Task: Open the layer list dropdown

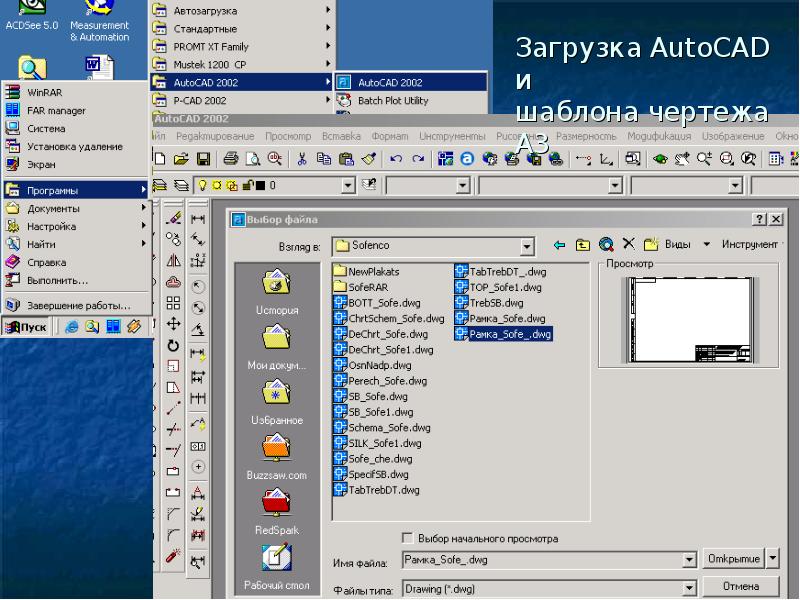Action: coord(348,185)
